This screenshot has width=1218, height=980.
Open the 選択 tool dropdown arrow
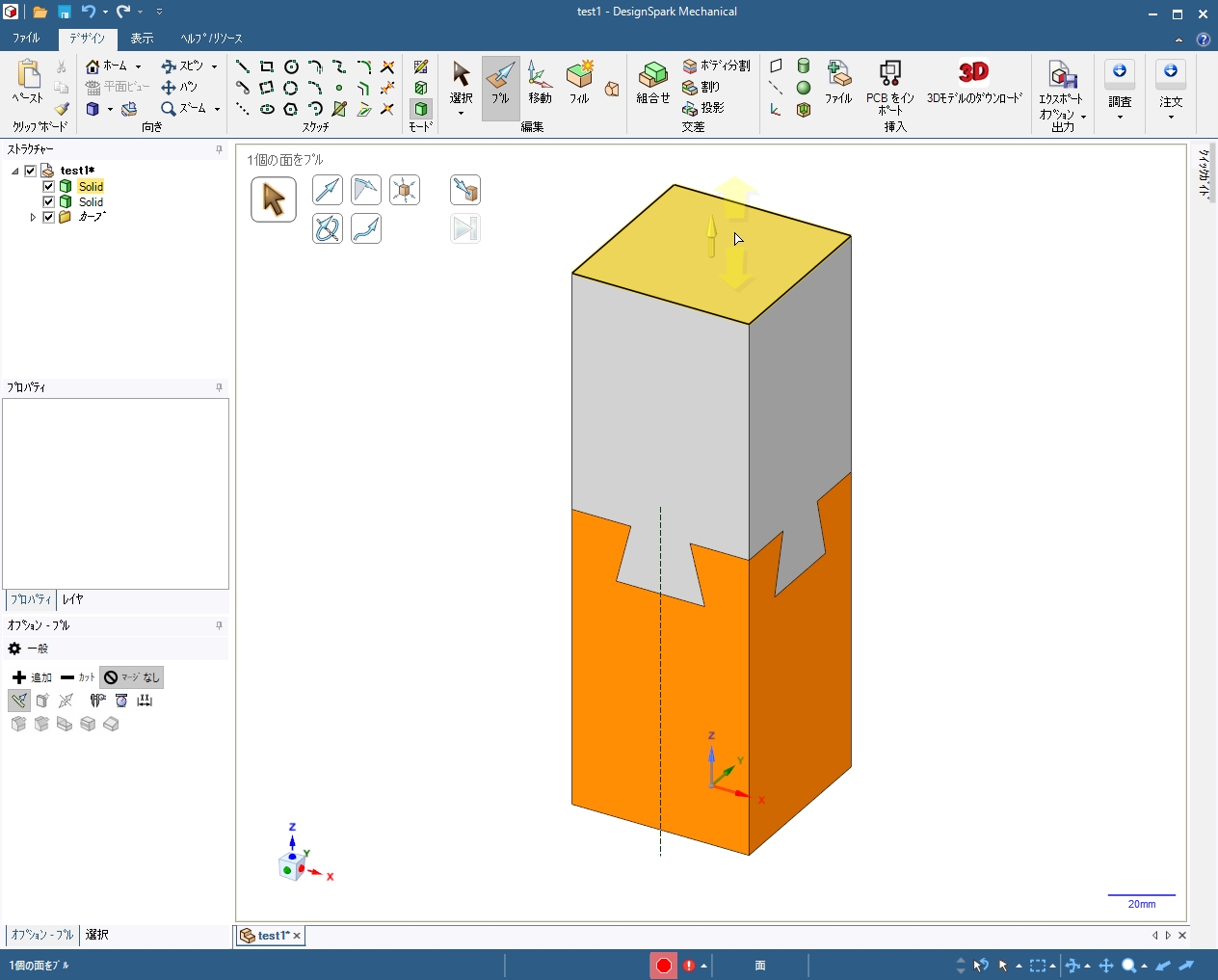point(461,114)
